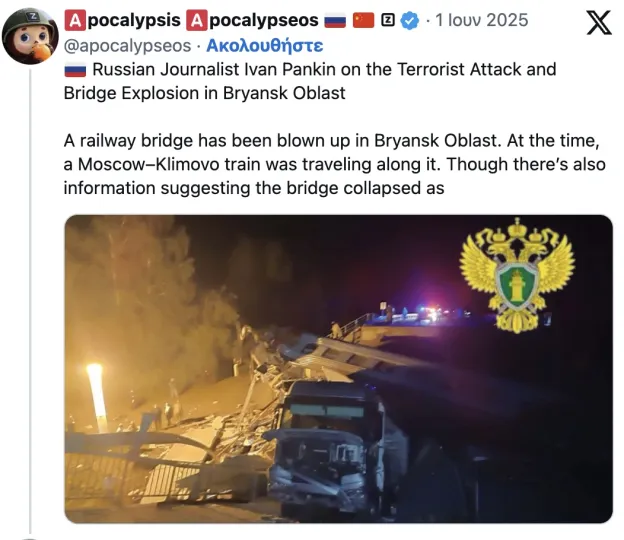This screenshot has height=540, width=624.
Task: Click the golden double-headed eagle emblem
Action: click(517, 275)
